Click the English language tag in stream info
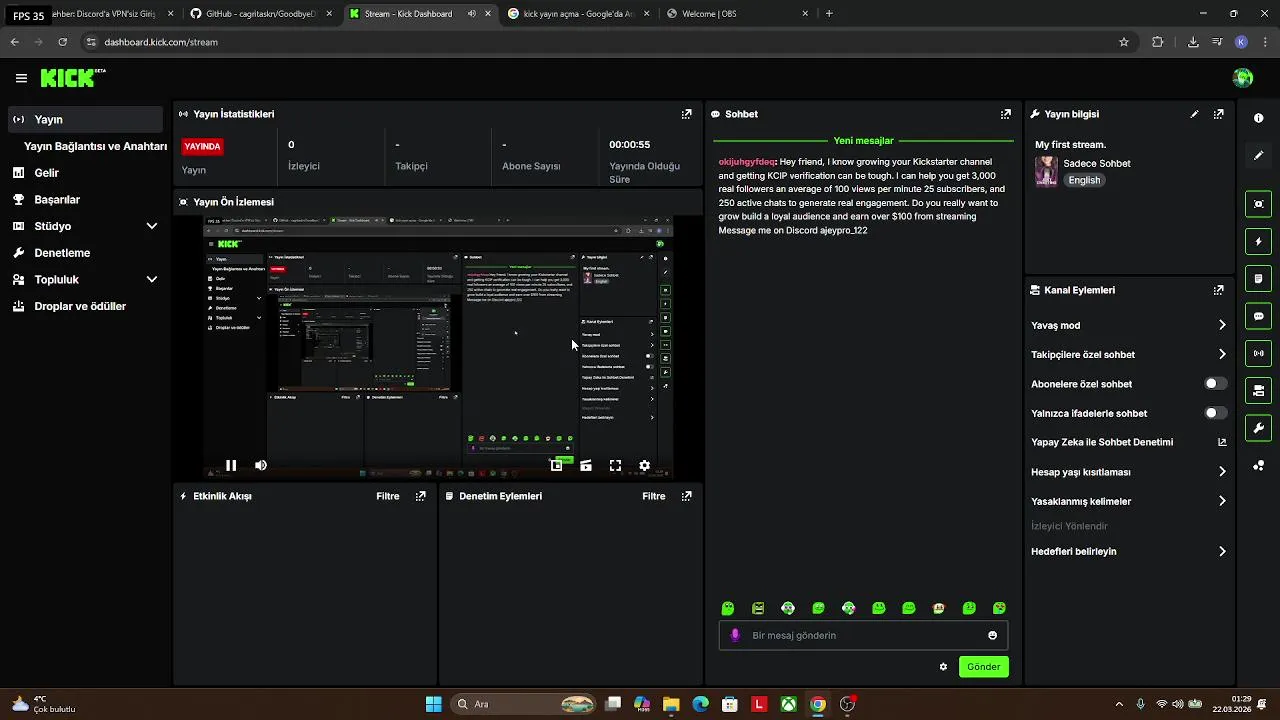 1084,180
